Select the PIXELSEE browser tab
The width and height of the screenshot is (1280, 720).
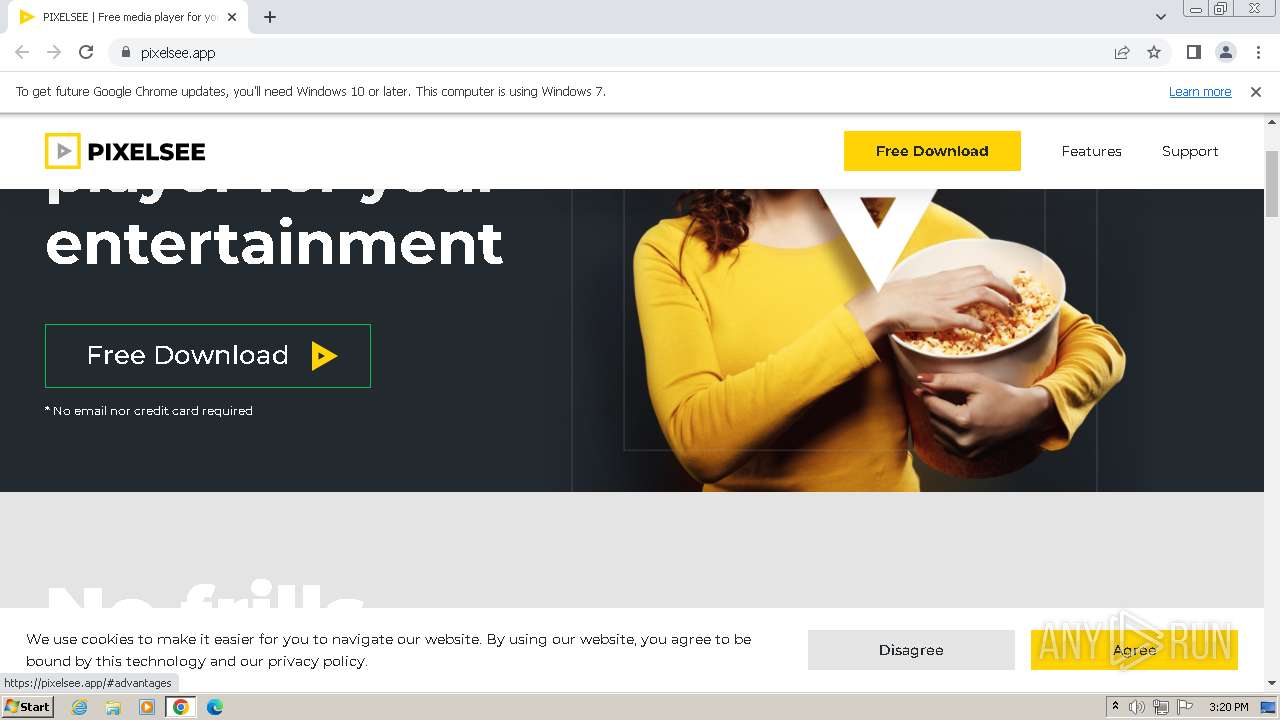(127, 17)
